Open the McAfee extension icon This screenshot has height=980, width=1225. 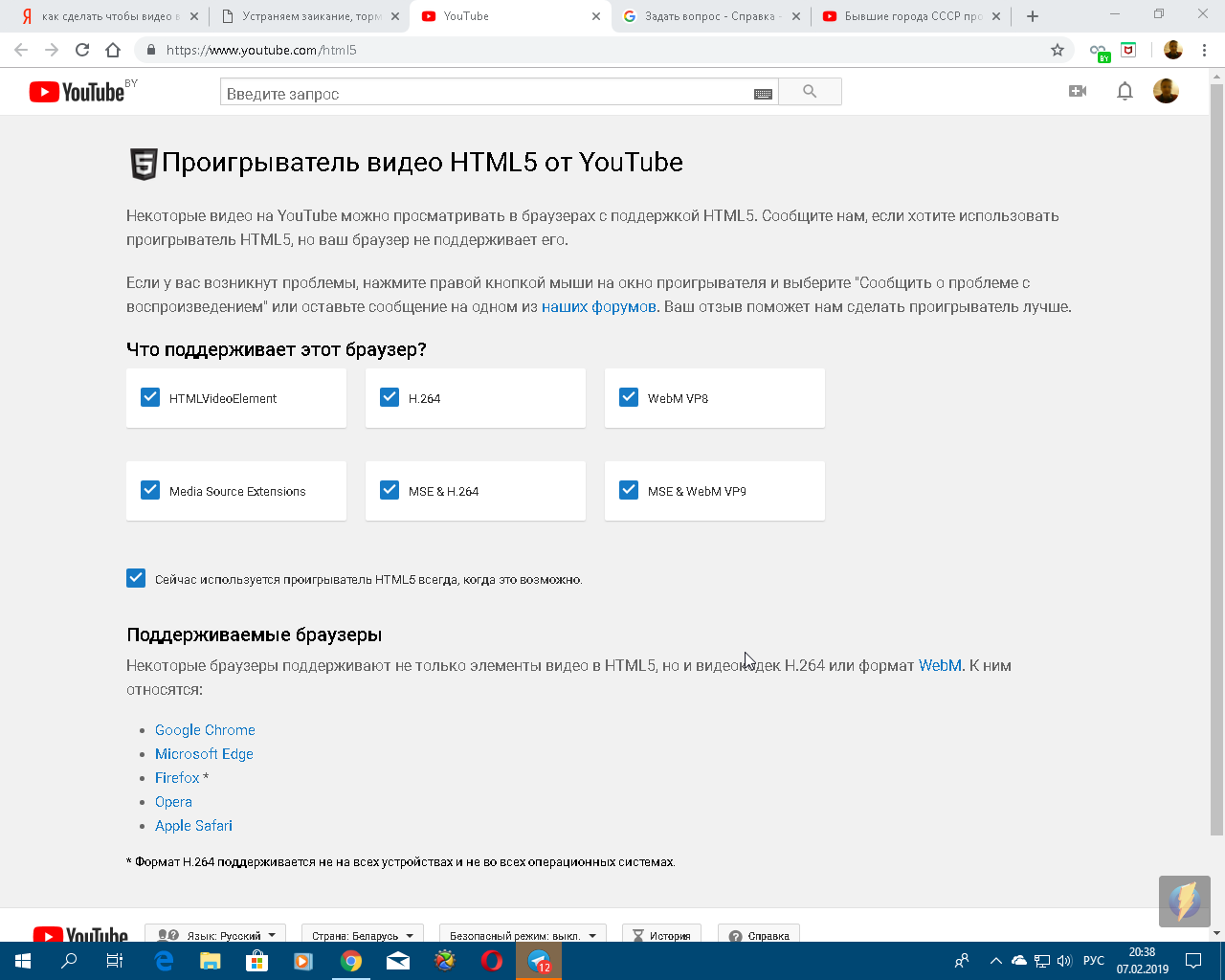[1129, 50]
